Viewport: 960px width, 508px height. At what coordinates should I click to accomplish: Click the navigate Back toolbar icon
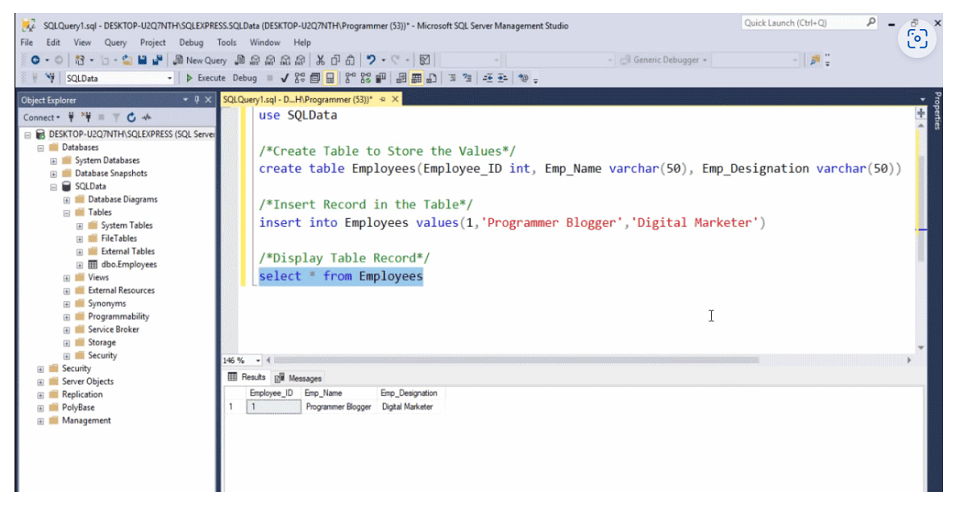(x=35, y=60)
